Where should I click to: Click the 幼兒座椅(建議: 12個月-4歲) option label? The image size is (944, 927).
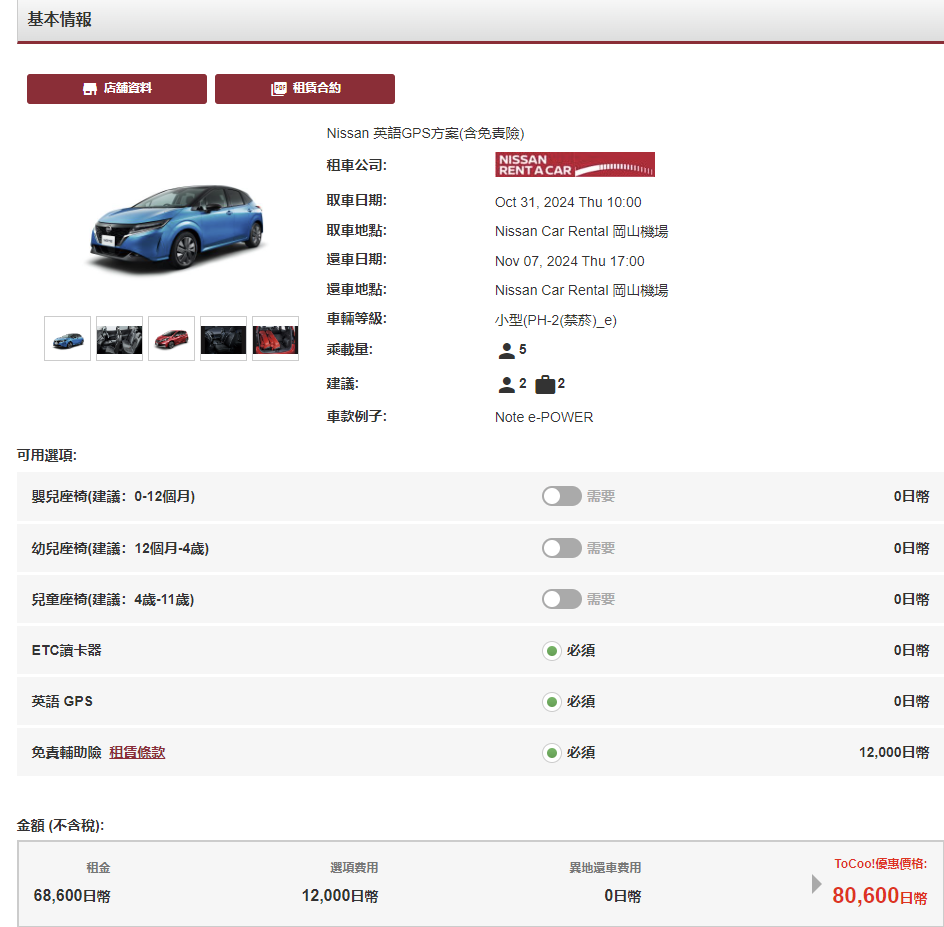point(120,548)
